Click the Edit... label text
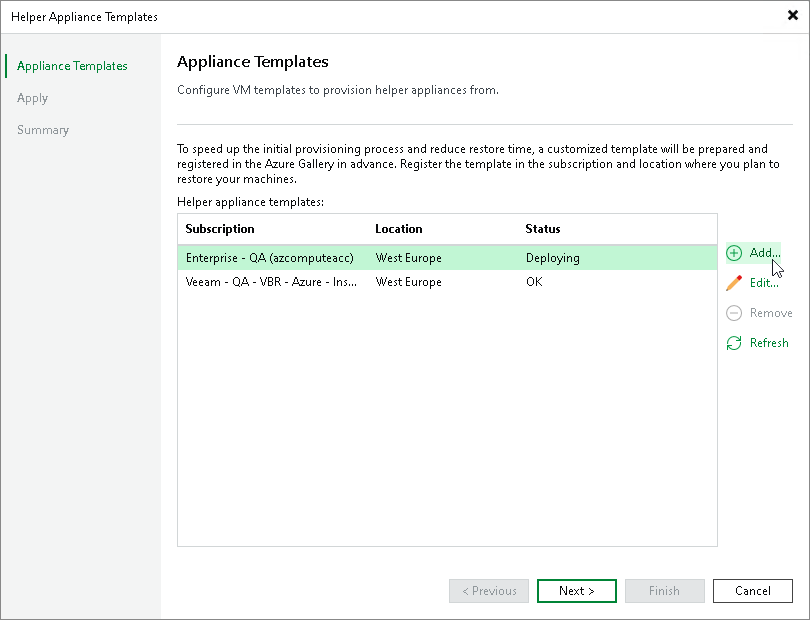Viewport: 810px width, 620px height. click(x=764, y=283)
